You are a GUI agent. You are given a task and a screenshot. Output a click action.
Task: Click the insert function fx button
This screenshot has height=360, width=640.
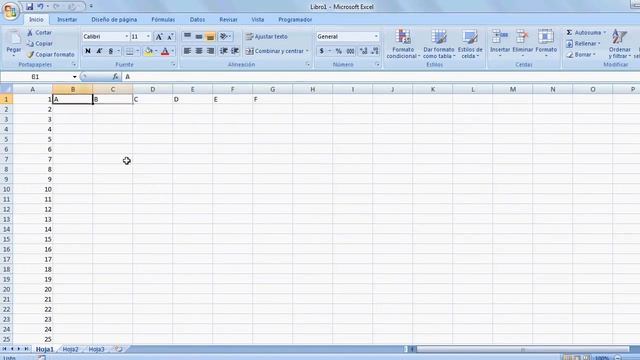(116, 77)
